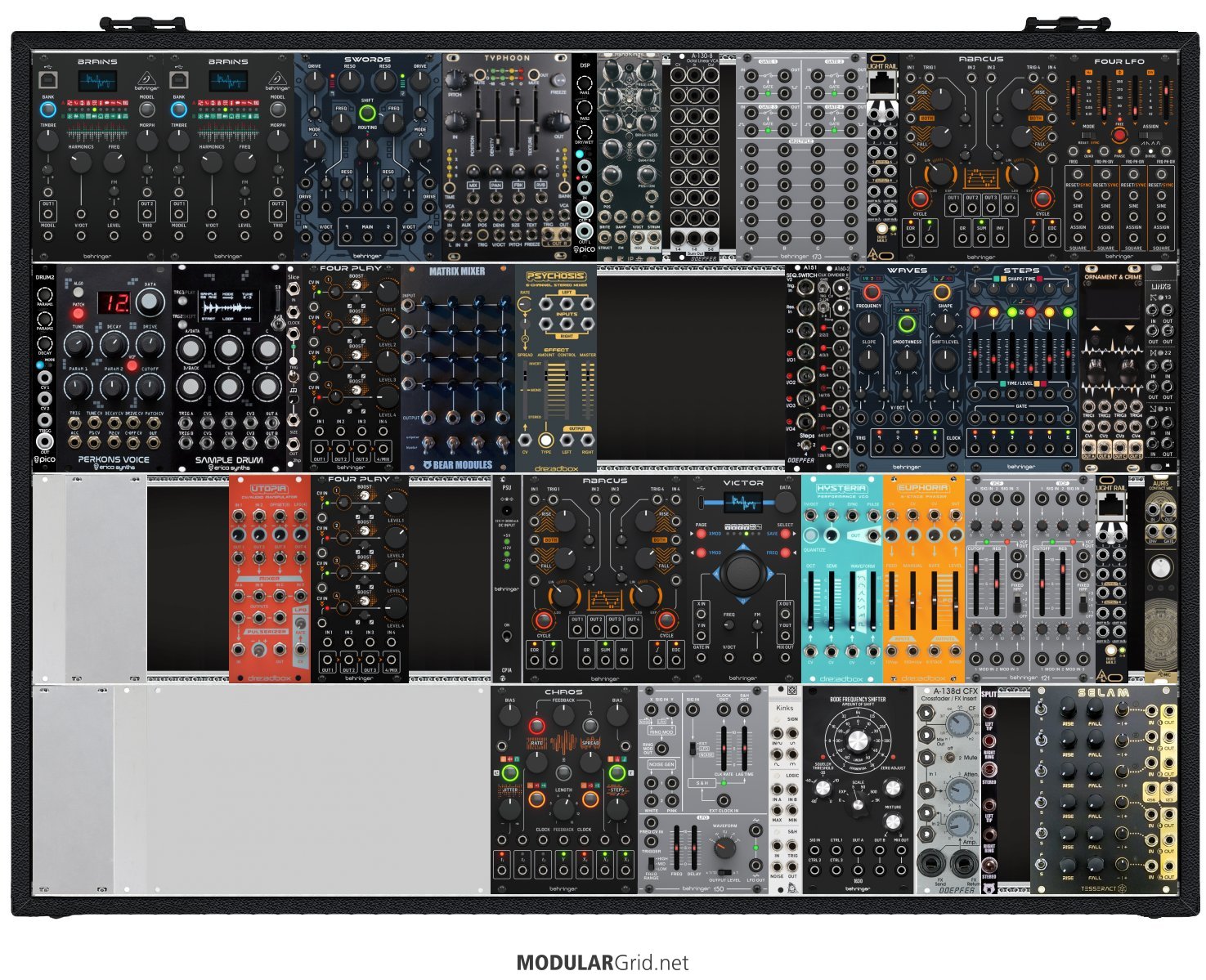Click the FREEZE button on Typhoon
The image size is (1206, 980).
559,81
